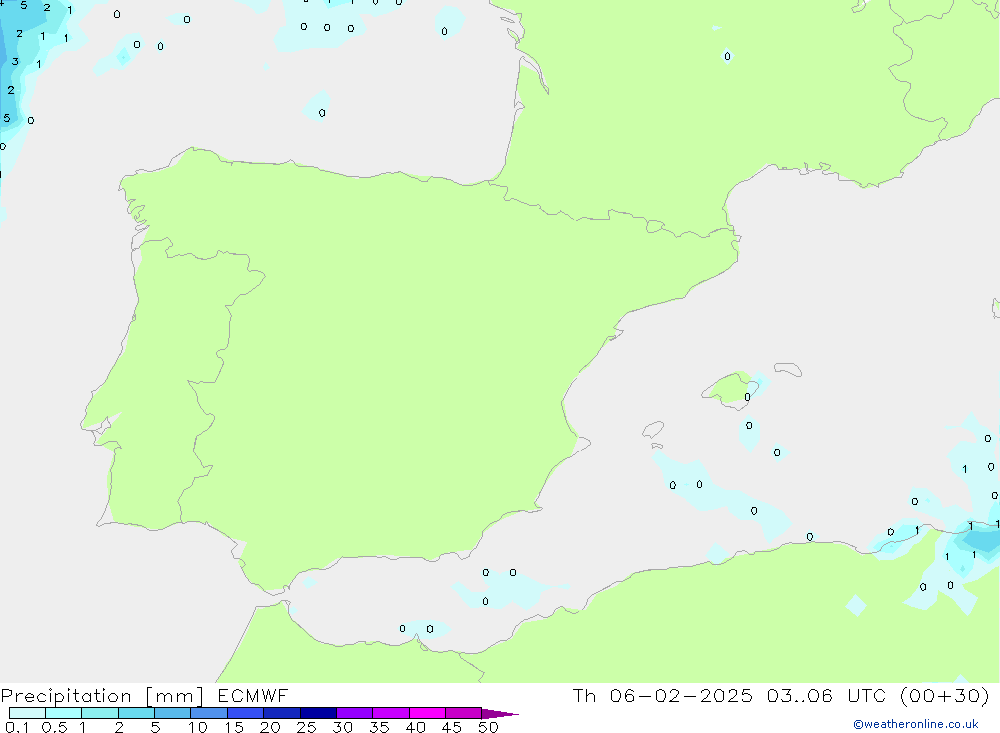Pick the 35–40 mm legend swatch
The height and width of the screenshot is (733, 1000).
(x=390, y=713)
